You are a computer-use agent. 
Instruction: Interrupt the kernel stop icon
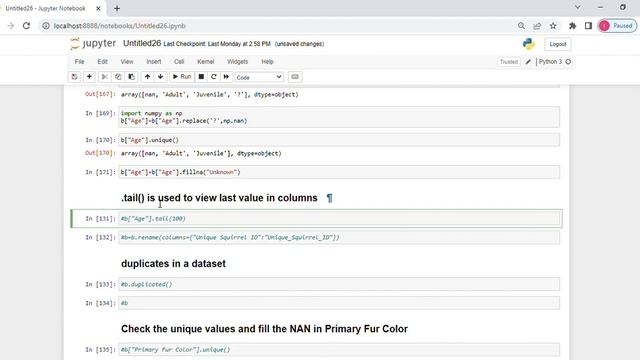(x=201, y=77)
